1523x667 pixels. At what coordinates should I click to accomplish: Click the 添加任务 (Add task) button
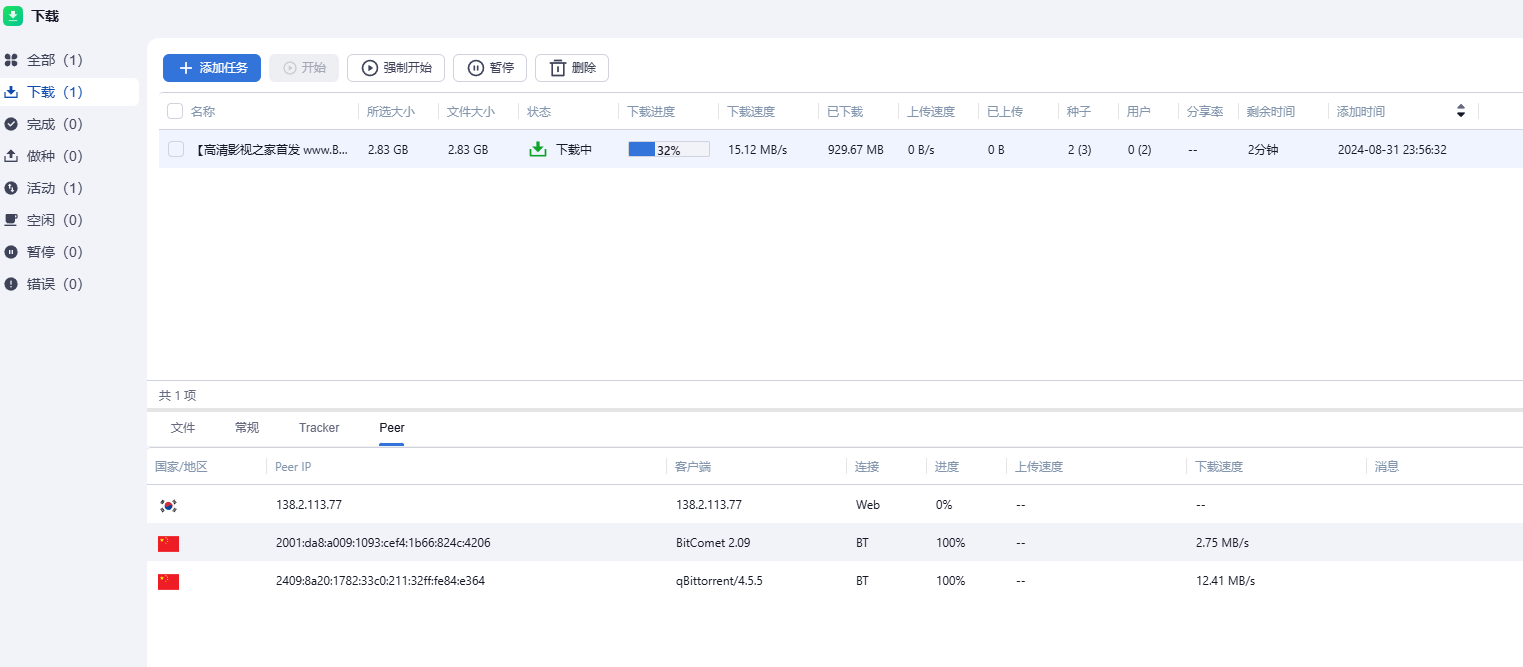212,68
